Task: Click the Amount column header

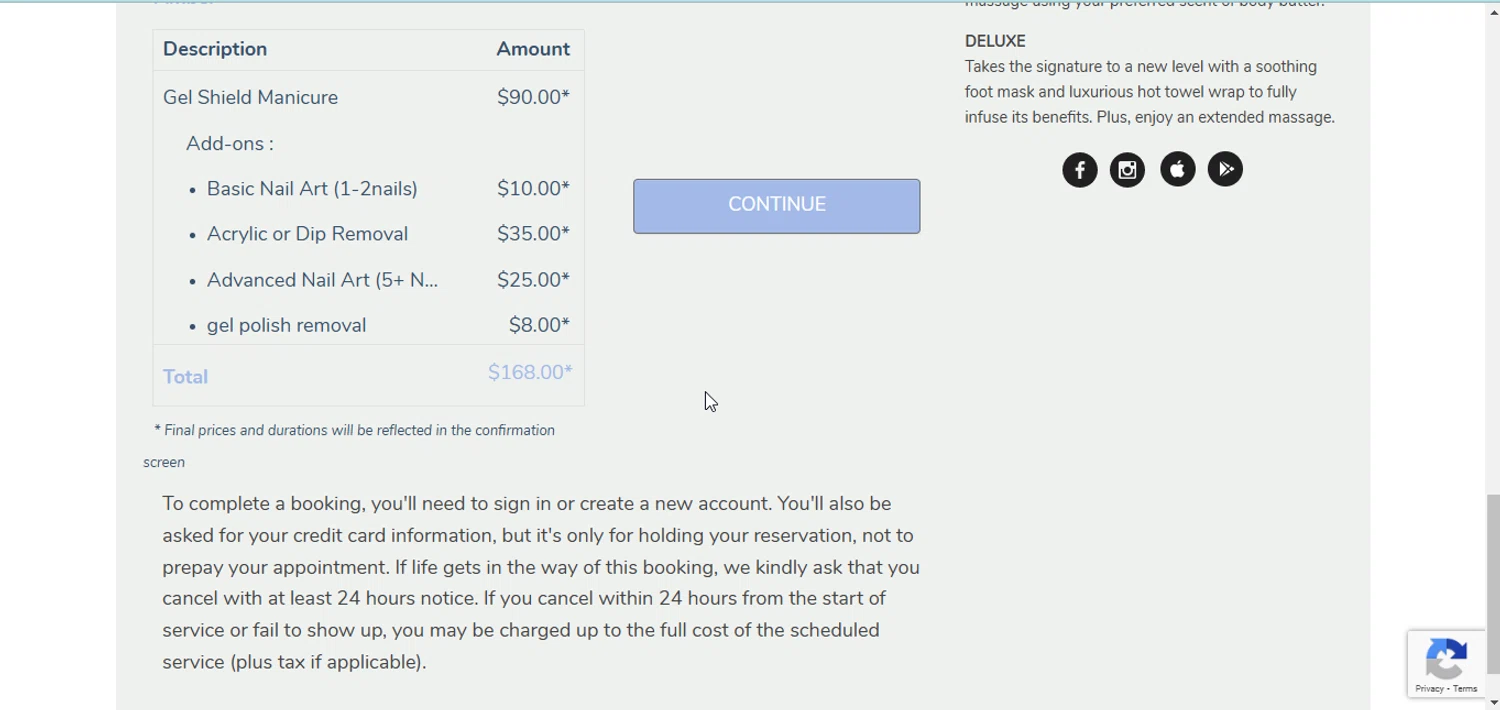Action: [533, 50]
